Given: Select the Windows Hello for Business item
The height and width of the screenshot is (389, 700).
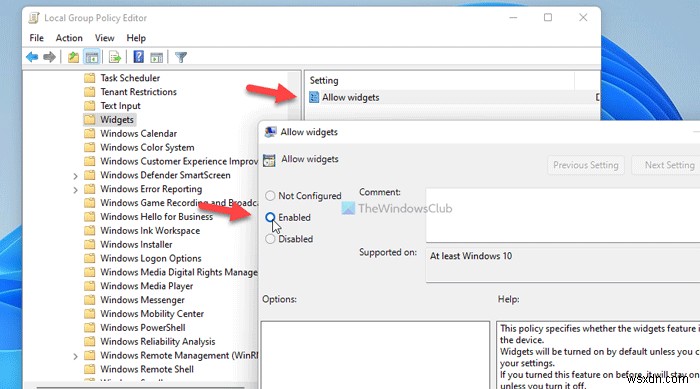Looking at the screenshot, I should pyautogui.click(x=156, y=217).
